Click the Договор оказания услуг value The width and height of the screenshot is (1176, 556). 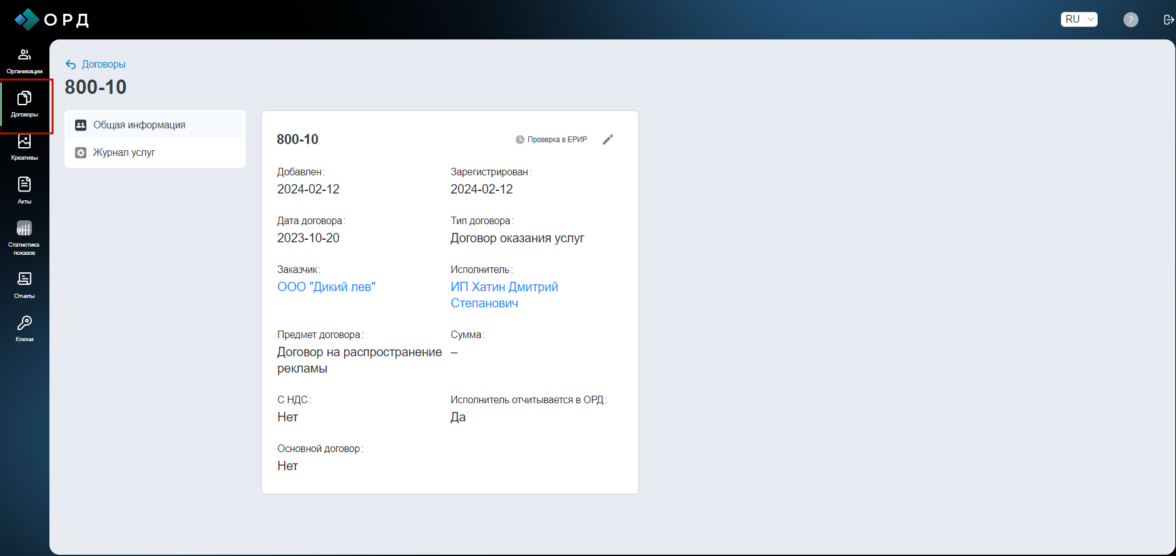coord(517,238)
